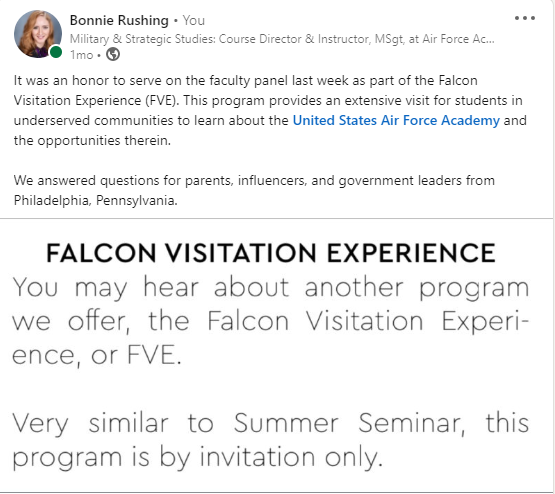Click the 1mo post timestamp

tap(81, 55)
